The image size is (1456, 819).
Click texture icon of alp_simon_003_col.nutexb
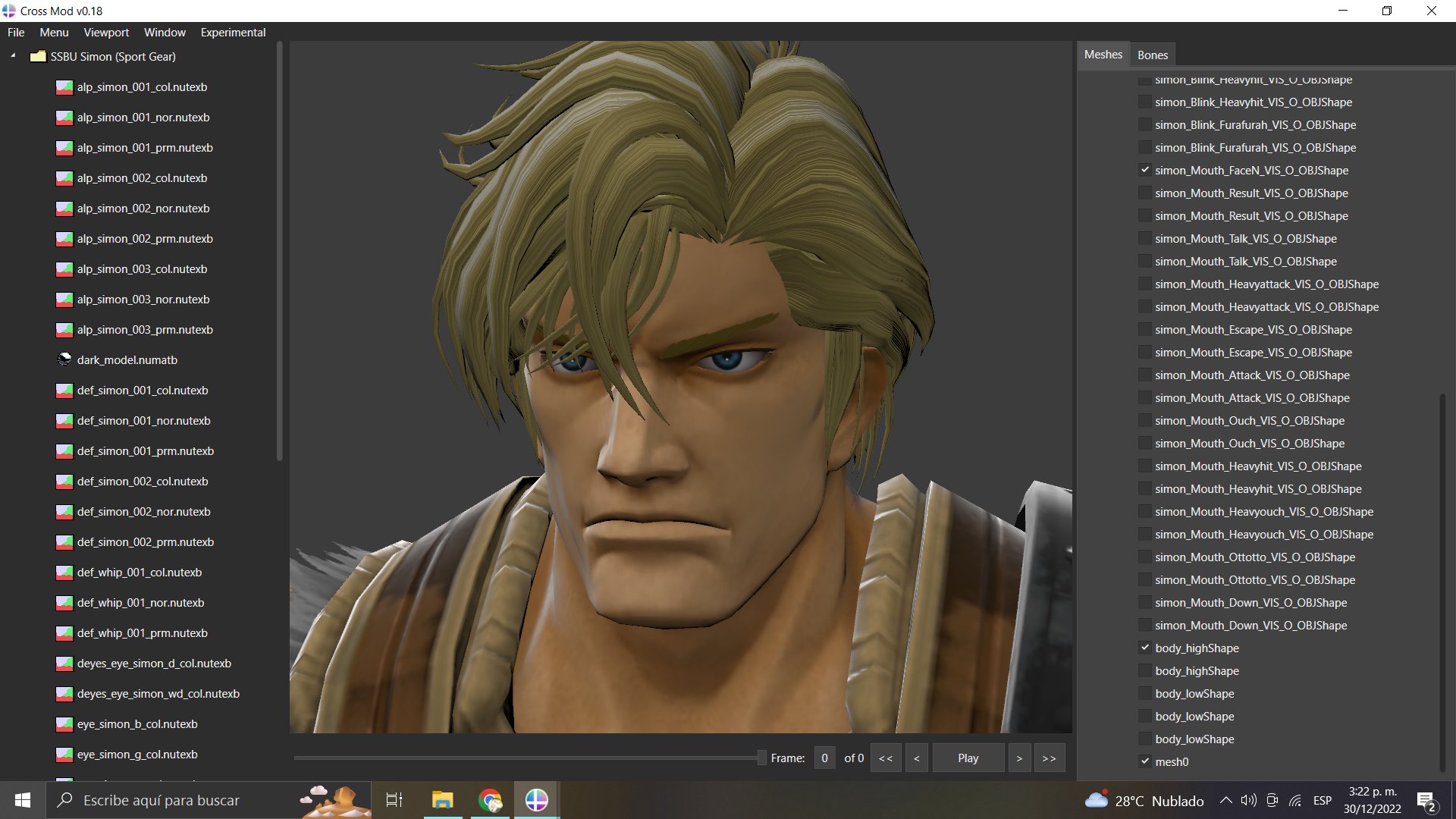[x=64, y=269]
